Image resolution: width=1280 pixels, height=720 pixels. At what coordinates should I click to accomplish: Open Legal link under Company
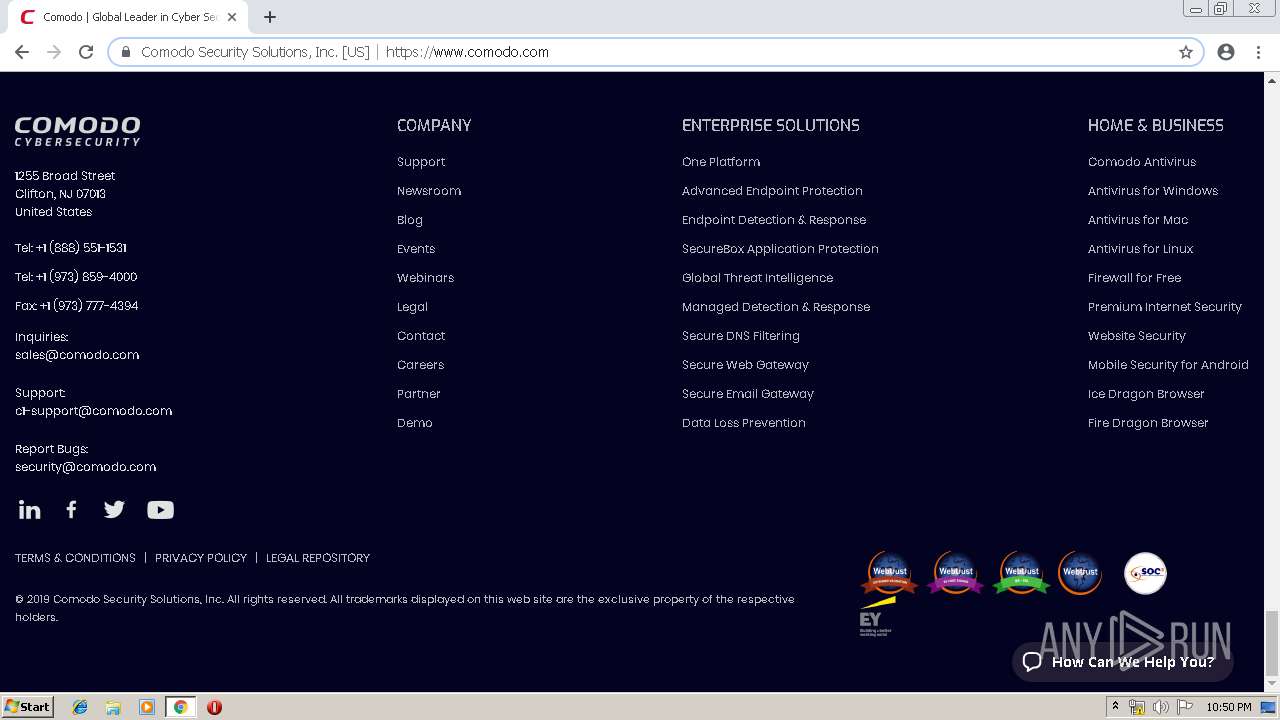click(x=412, y=307)
